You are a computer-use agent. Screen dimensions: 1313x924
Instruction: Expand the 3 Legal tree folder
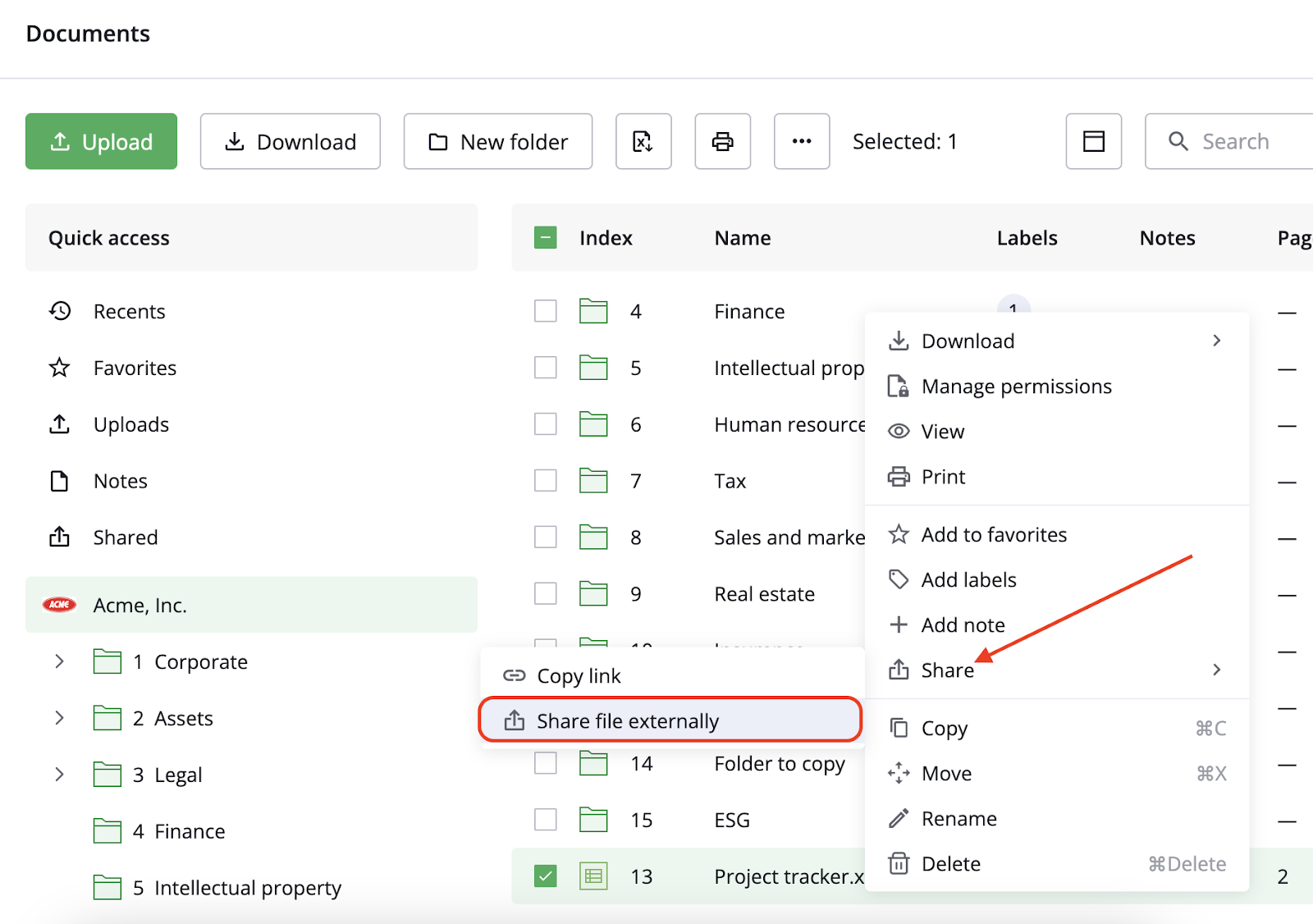(x=59, y=775)
